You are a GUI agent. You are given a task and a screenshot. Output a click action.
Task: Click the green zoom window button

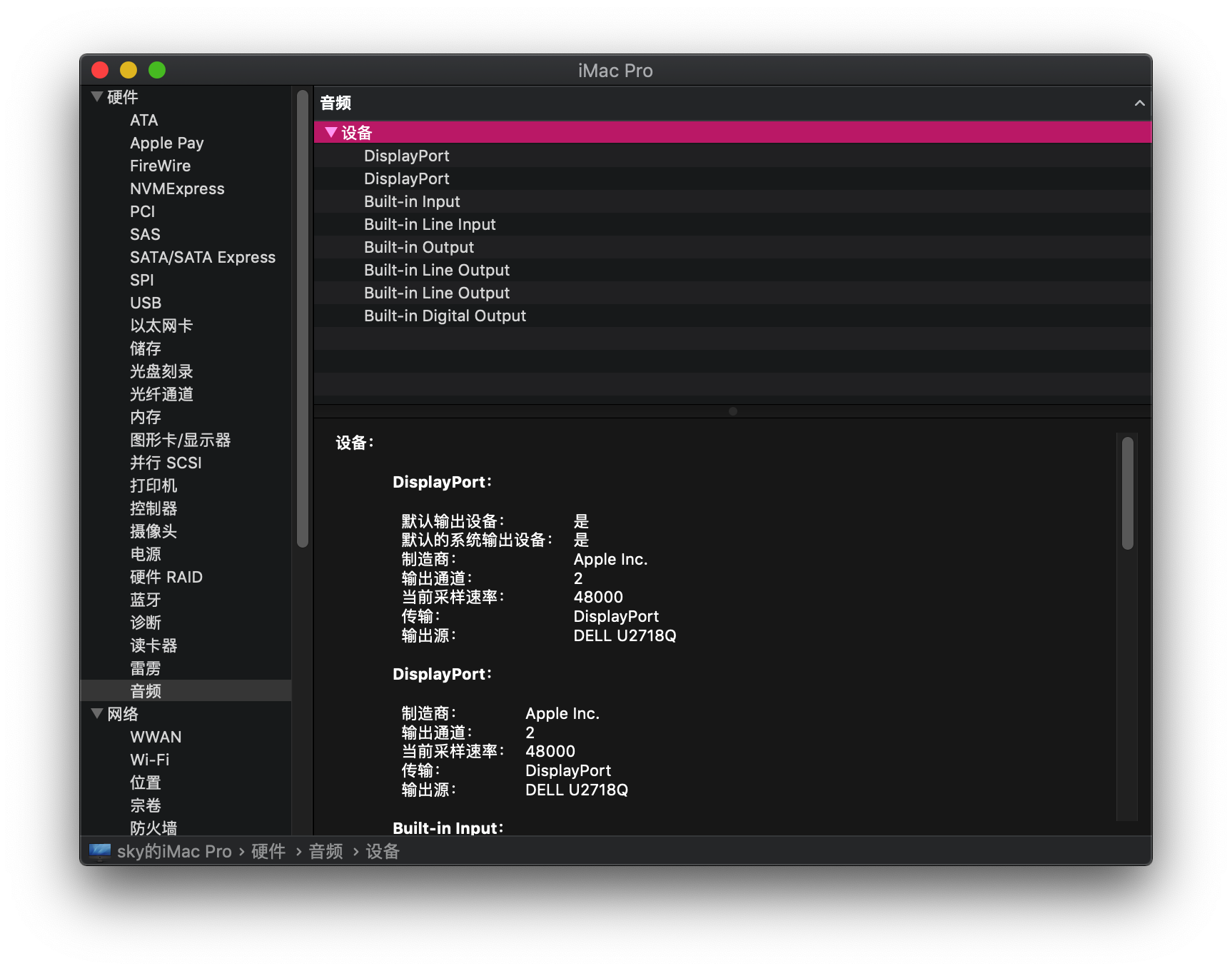(157, 70)
